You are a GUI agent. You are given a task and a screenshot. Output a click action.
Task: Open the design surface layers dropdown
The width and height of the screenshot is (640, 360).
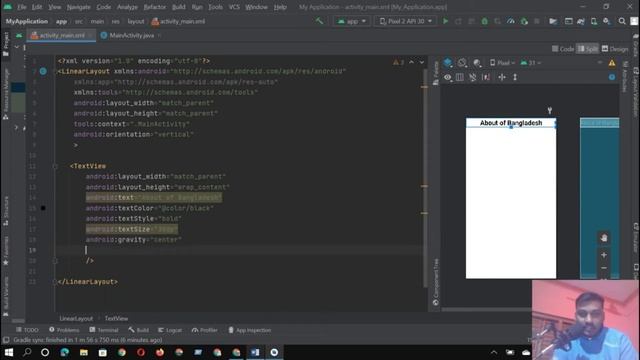pyautogui.click(x=448, y=63)
